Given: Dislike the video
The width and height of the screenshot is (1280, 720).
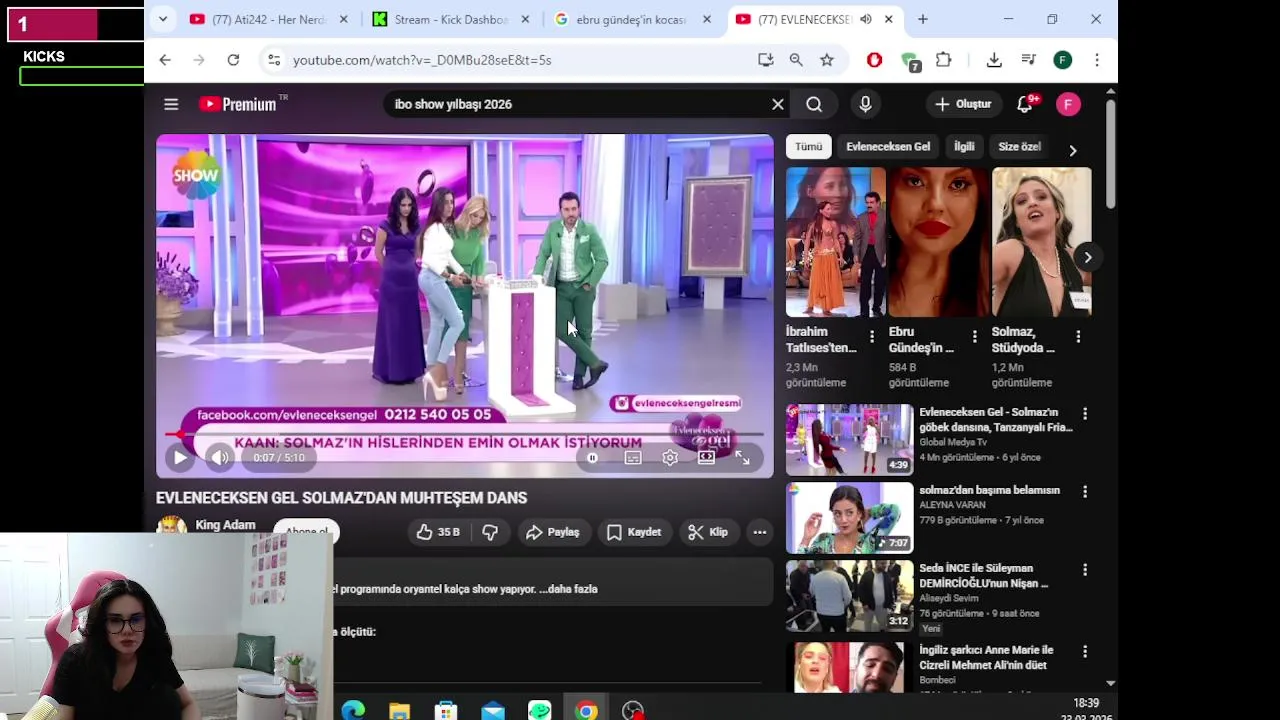Looking at the screenshot, I should pyautogui.click(x=490, y=532).
